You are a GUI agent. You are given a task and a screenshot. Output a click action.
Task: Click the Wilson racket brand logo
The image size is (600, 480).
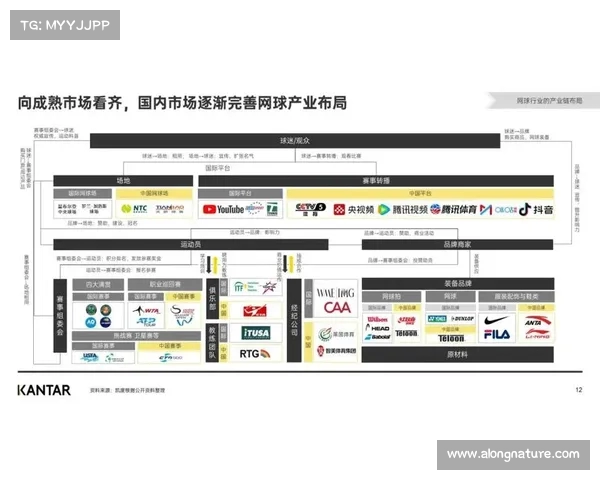click(377, 319)
